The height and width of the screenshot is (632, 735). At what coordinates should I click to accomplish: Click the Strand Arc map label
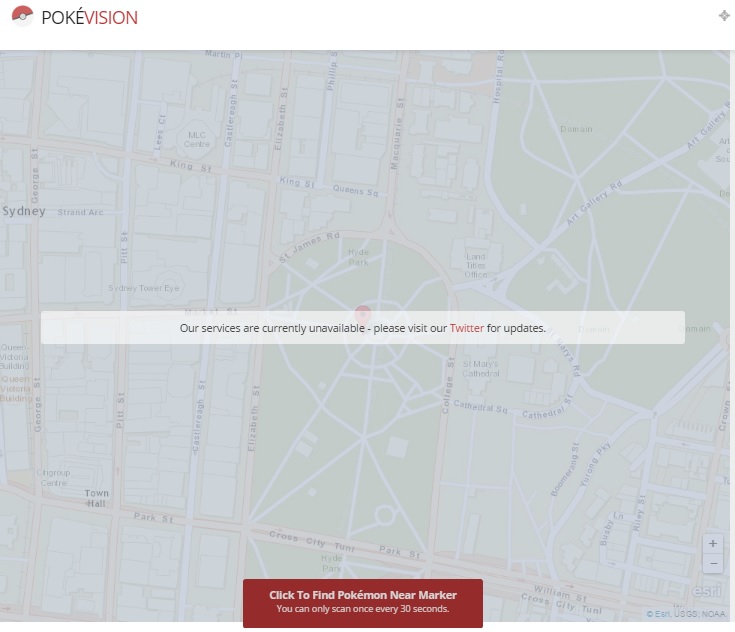[x=80, y=212]
